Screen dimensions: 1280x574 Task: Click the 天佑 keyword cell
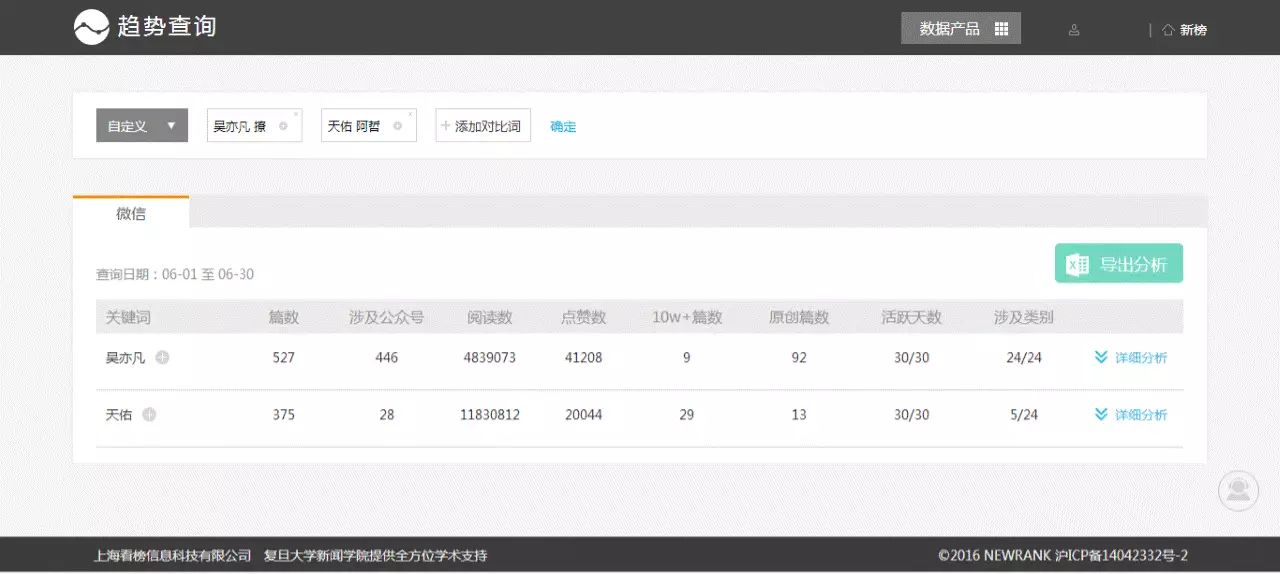(x=119, y=414)
